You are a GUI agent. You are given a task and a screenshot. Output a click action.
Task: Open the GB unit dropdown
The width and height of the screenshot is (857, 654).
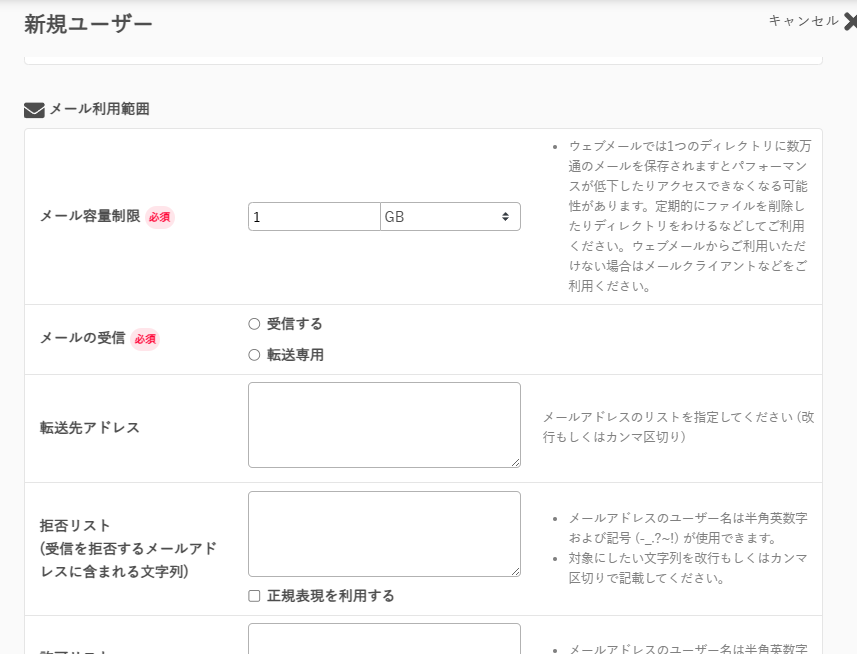(450, 217)
